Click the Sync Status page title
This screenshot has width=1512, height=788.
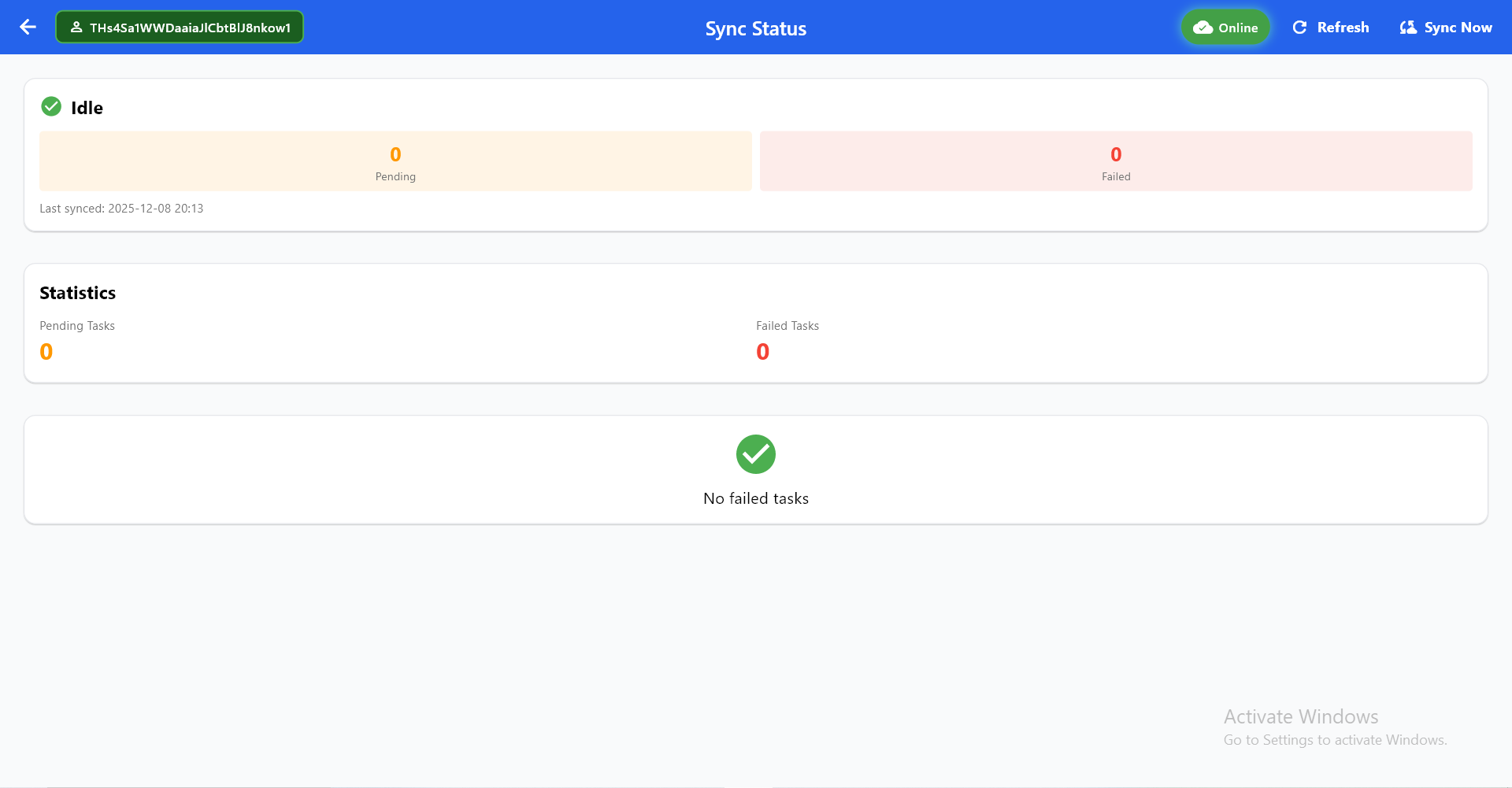click(x=755, y=29)
